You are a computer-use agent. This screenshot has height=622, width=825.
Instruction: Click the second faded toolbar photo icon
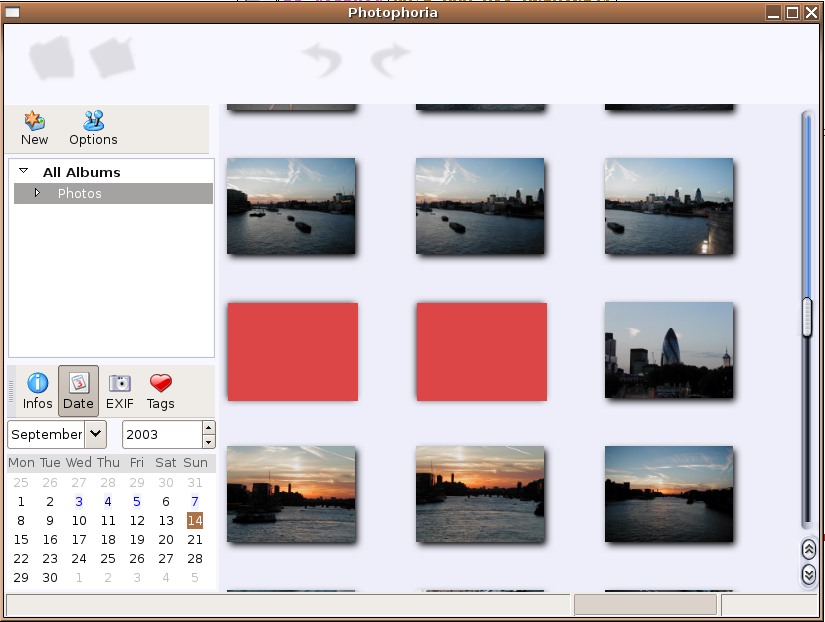click(x=112, y=56)
